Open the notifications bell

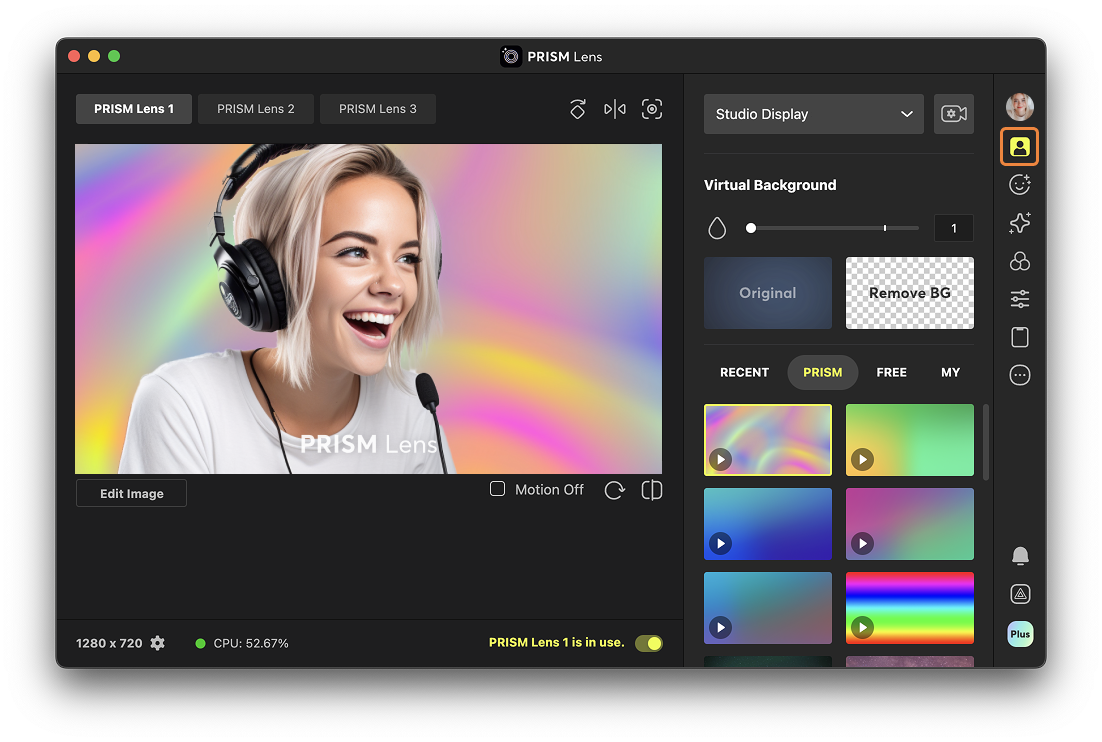click(x=1020, y=556)
